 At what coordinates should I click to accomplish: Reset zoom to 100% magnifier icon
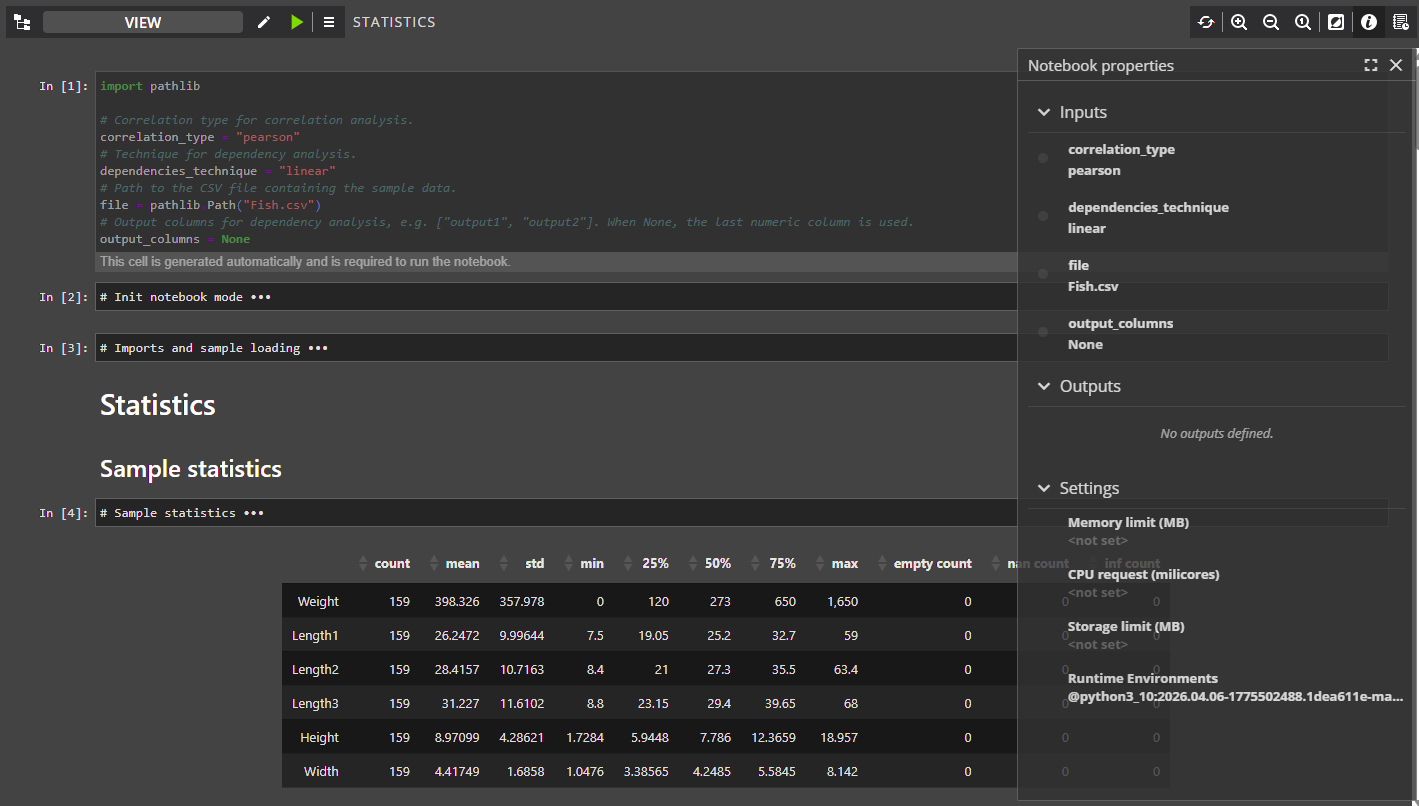point(1303,22)
